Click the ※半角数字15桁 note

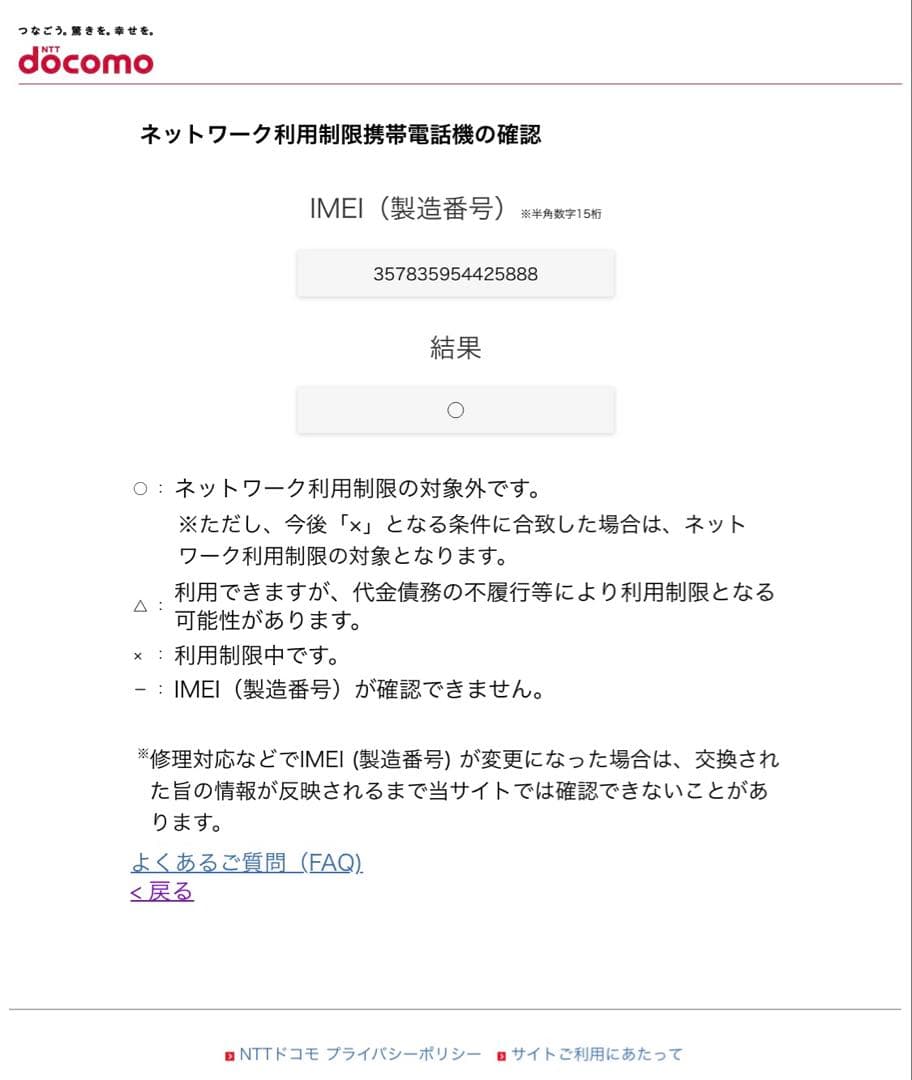(x=561, y=214)
